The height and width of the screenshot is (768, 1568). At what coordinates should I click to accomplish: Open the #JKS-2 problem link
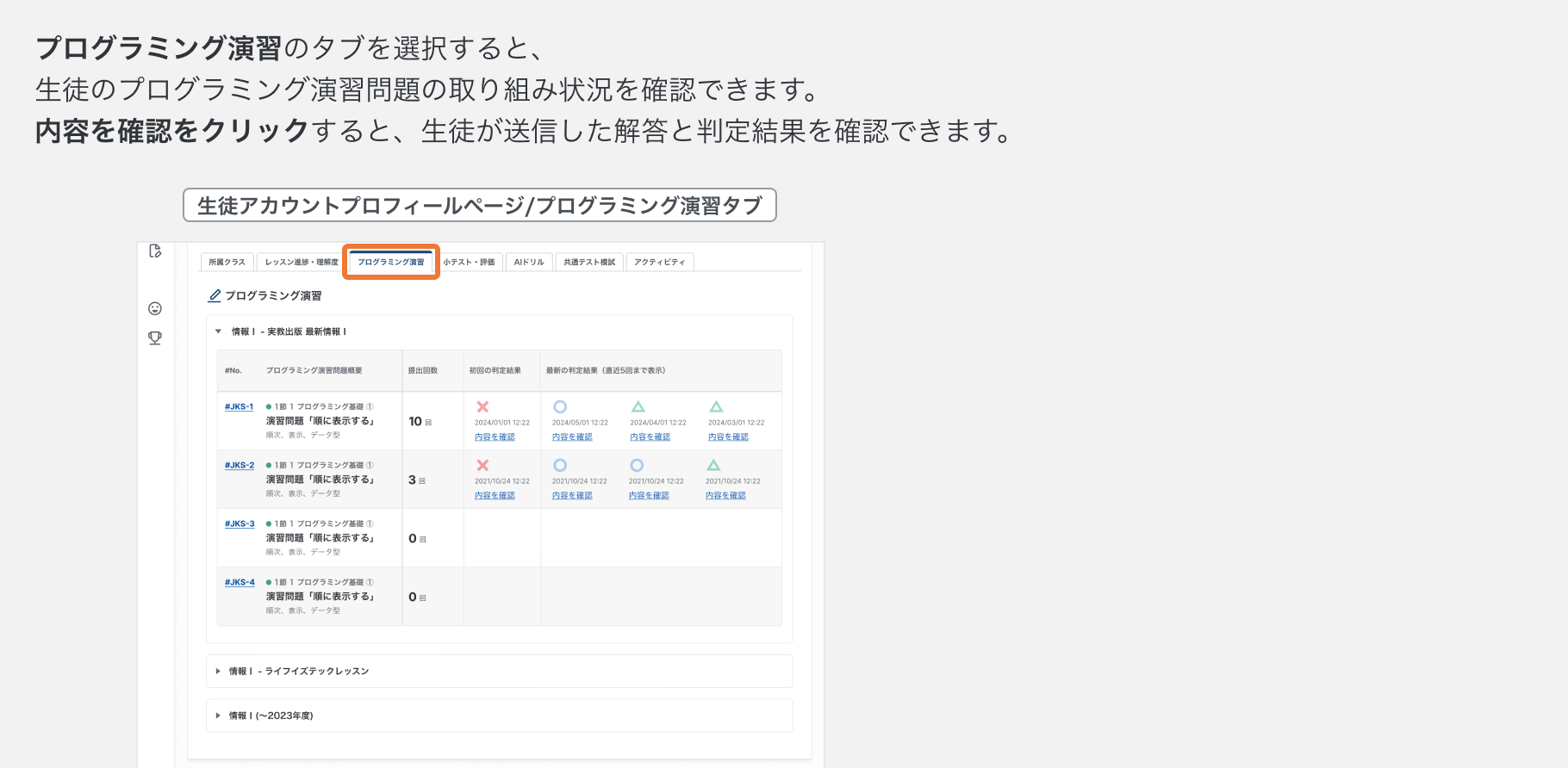(x=240, y=465)
